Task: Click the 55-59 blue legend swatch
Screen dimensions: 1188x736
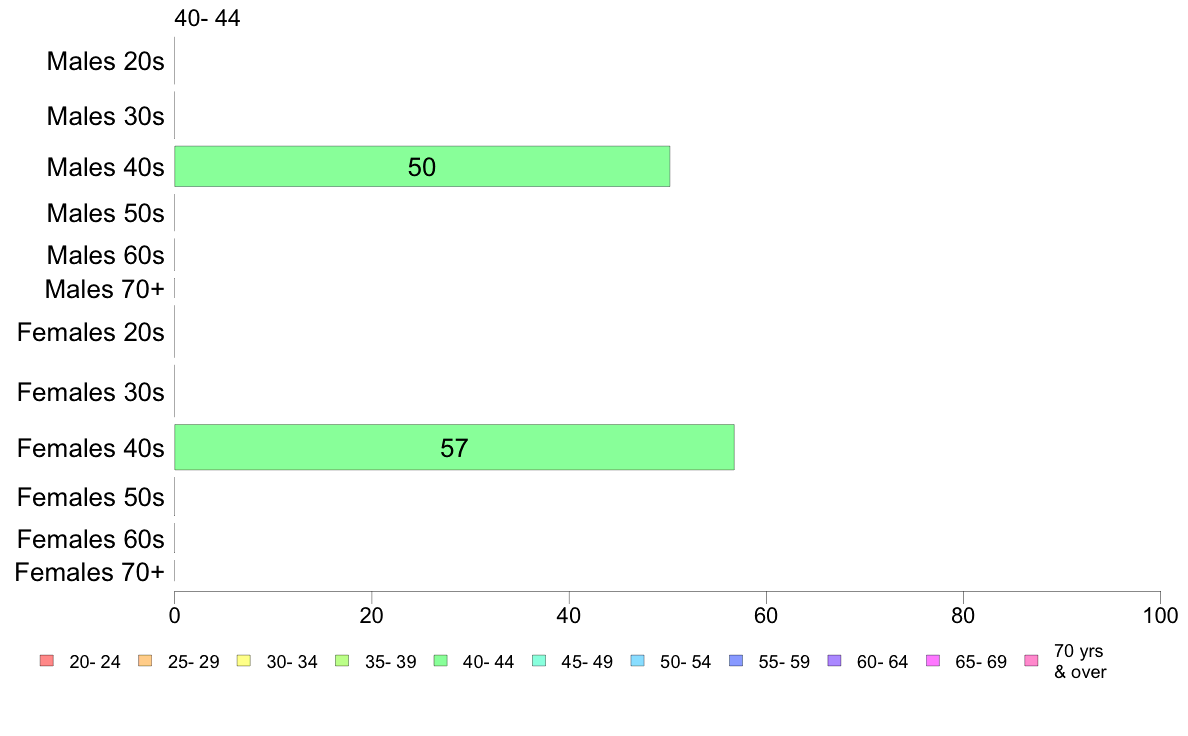Action: pos(736,660)
